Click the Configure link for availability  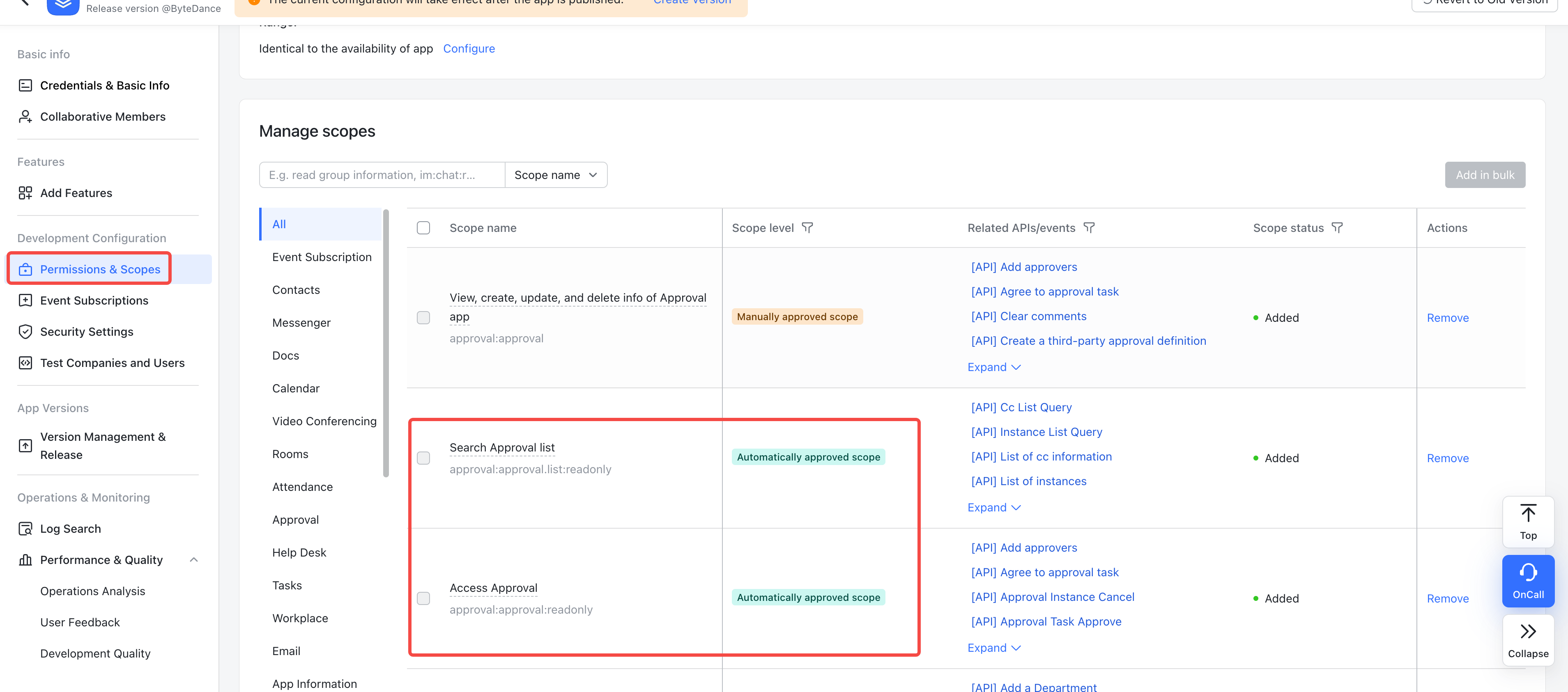coord(469,48)
